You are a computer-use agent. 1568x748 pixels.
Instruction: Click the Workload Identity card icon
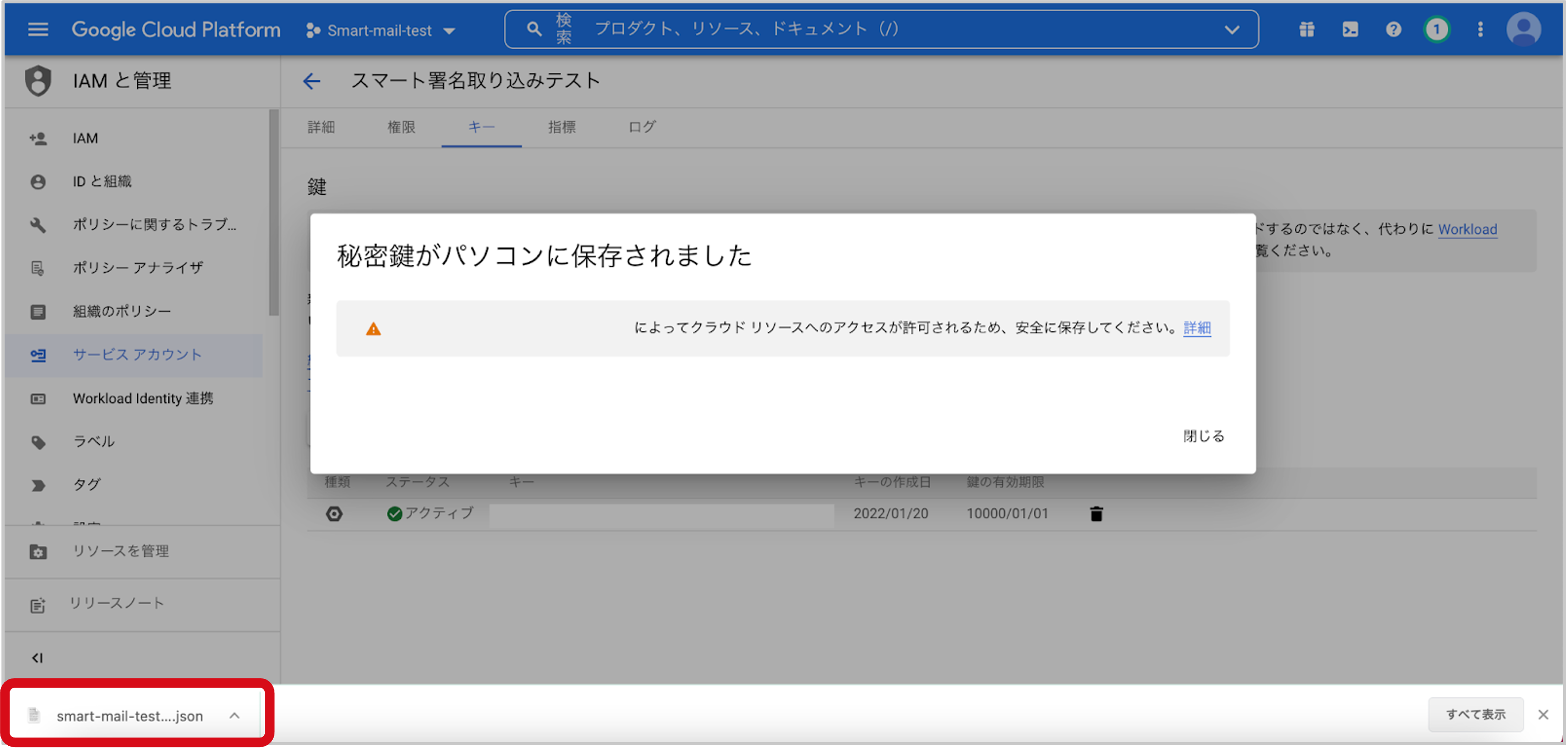click(38, 399)
